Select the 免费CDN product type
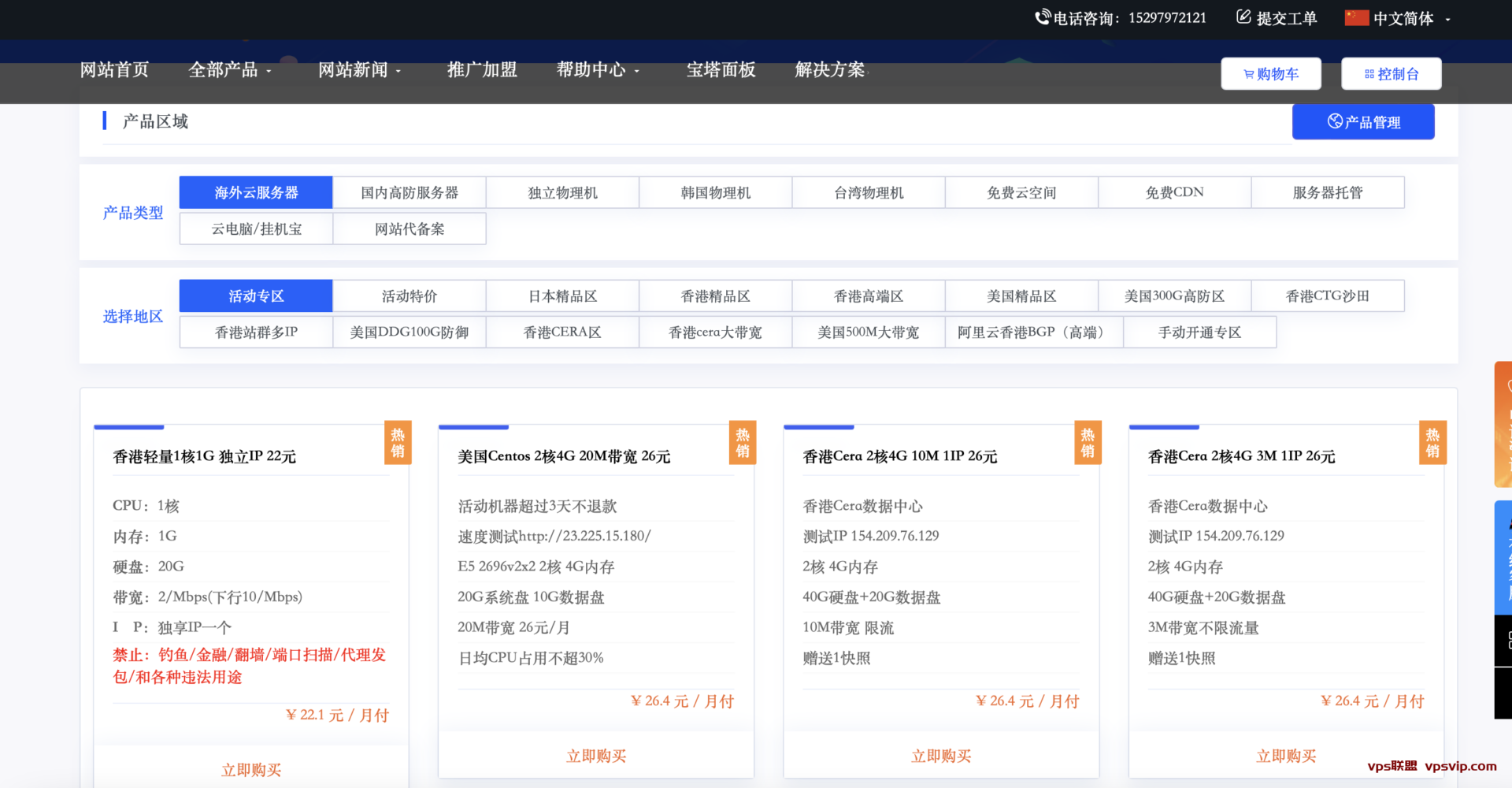1512x788 pixels. click(x=1174, y=192)
